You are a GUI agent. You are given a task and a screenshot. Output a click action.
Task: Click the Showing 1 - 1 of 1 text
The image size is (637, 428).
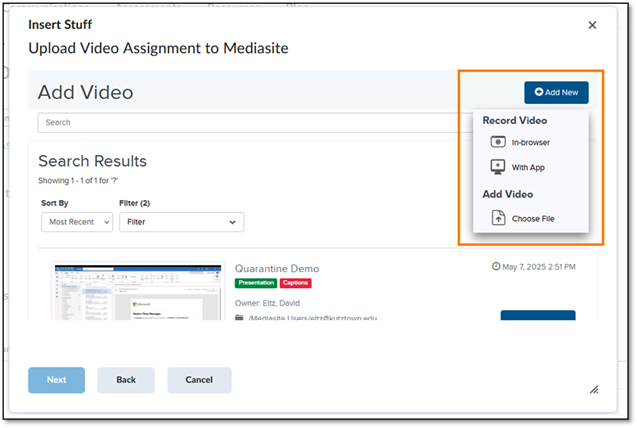coord(78,181)
